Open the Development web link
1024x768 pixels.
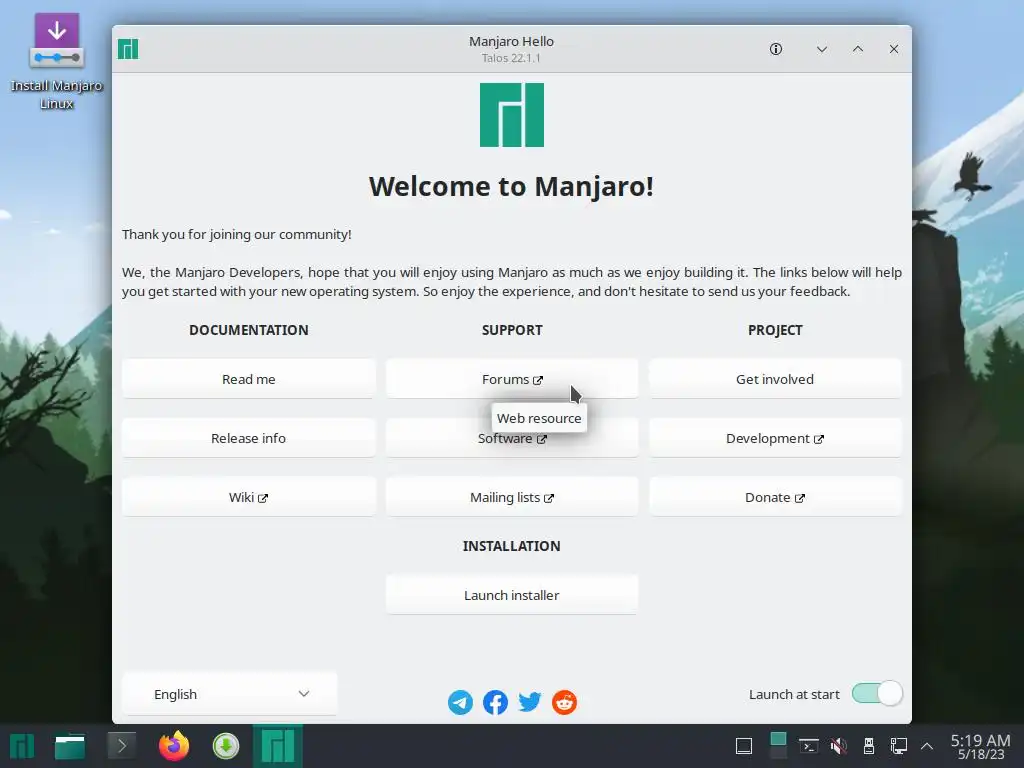pos(775,438)
